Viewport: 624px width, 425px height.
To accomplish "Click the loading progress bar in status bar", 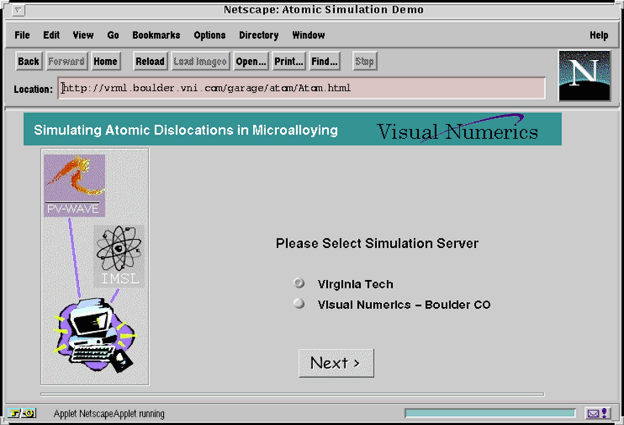I will tap(490, 413).
